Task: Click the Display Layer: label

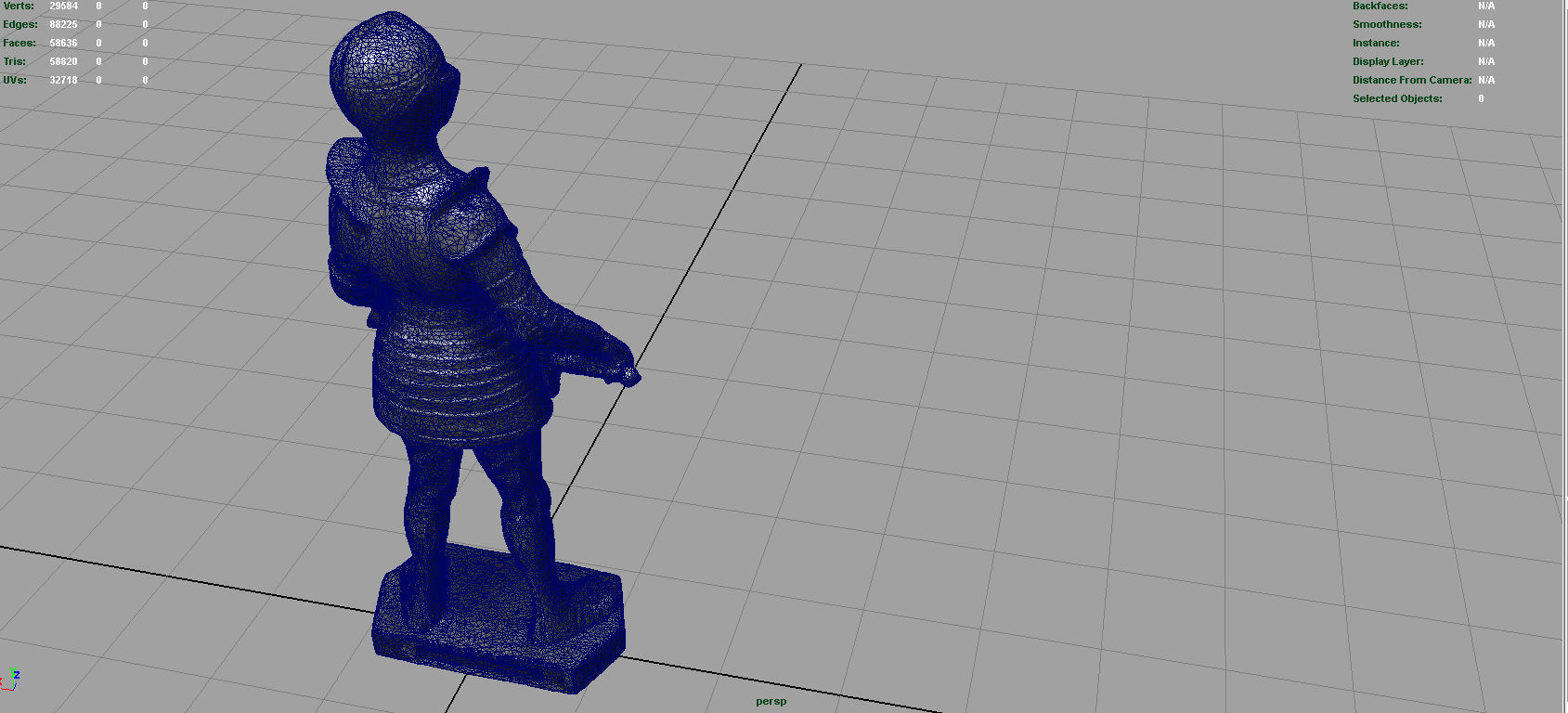Action: point(1388,61)
